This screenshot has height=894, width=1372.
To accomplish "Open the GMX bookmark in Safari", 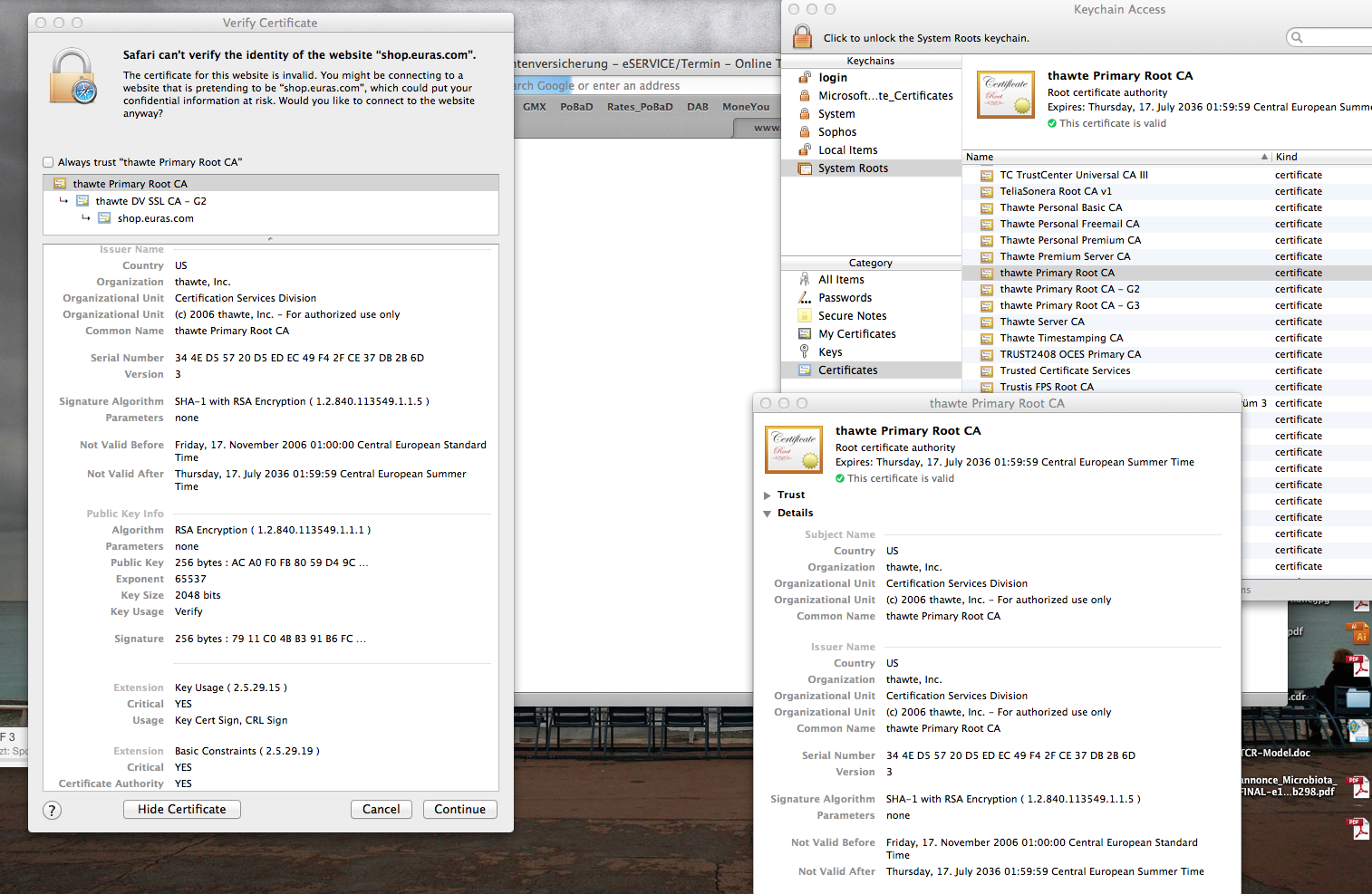I will click(x=535, y=107).
